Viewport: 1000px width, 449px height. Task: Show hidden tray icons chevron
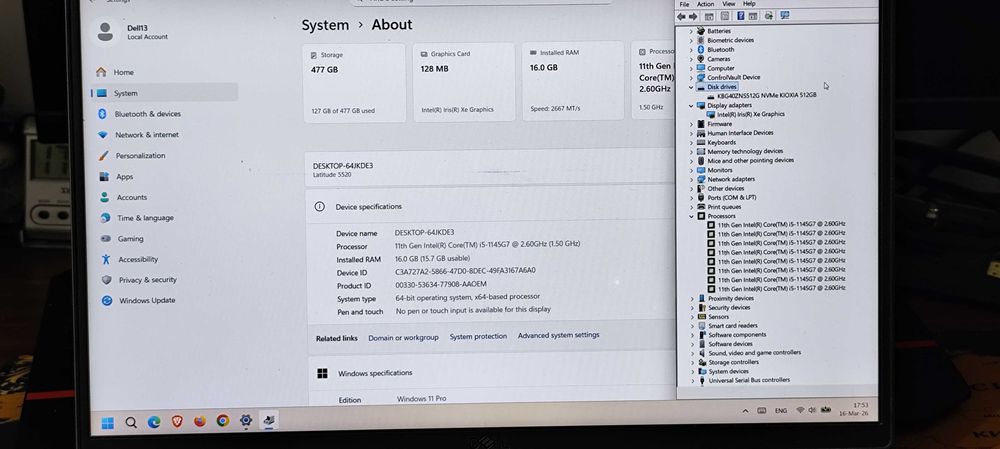coord(746,411)
